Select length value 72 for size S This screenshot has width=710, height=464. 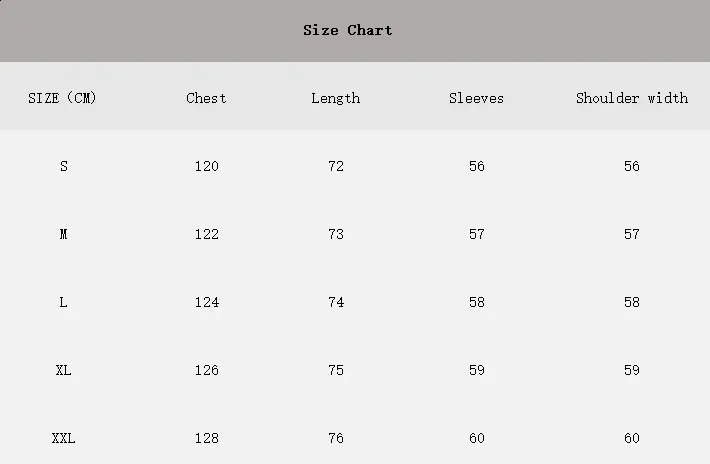click(336, 166)
